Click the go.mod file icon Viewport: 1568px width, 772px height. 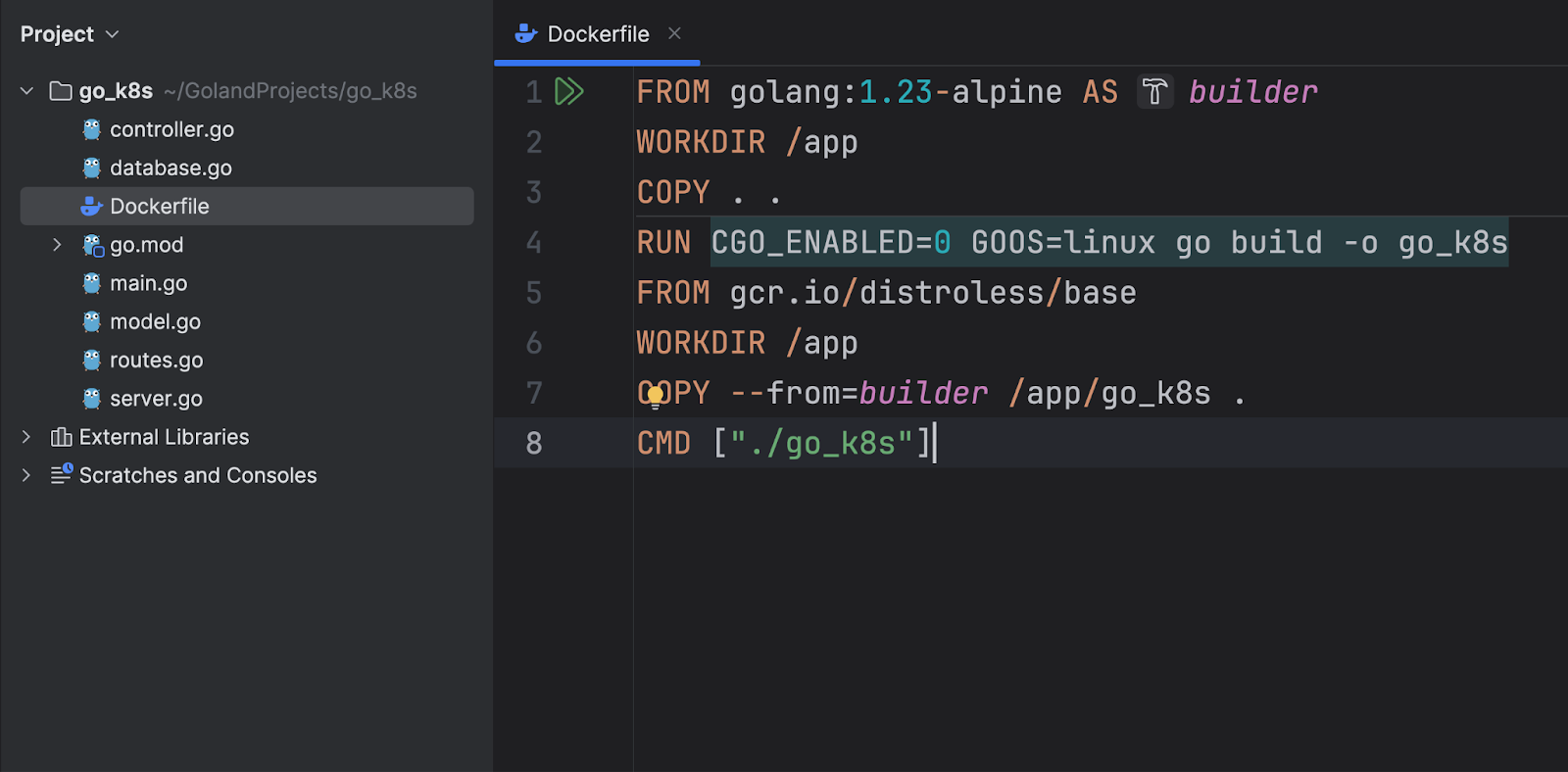pyautogui.click(x=93, y=245)
